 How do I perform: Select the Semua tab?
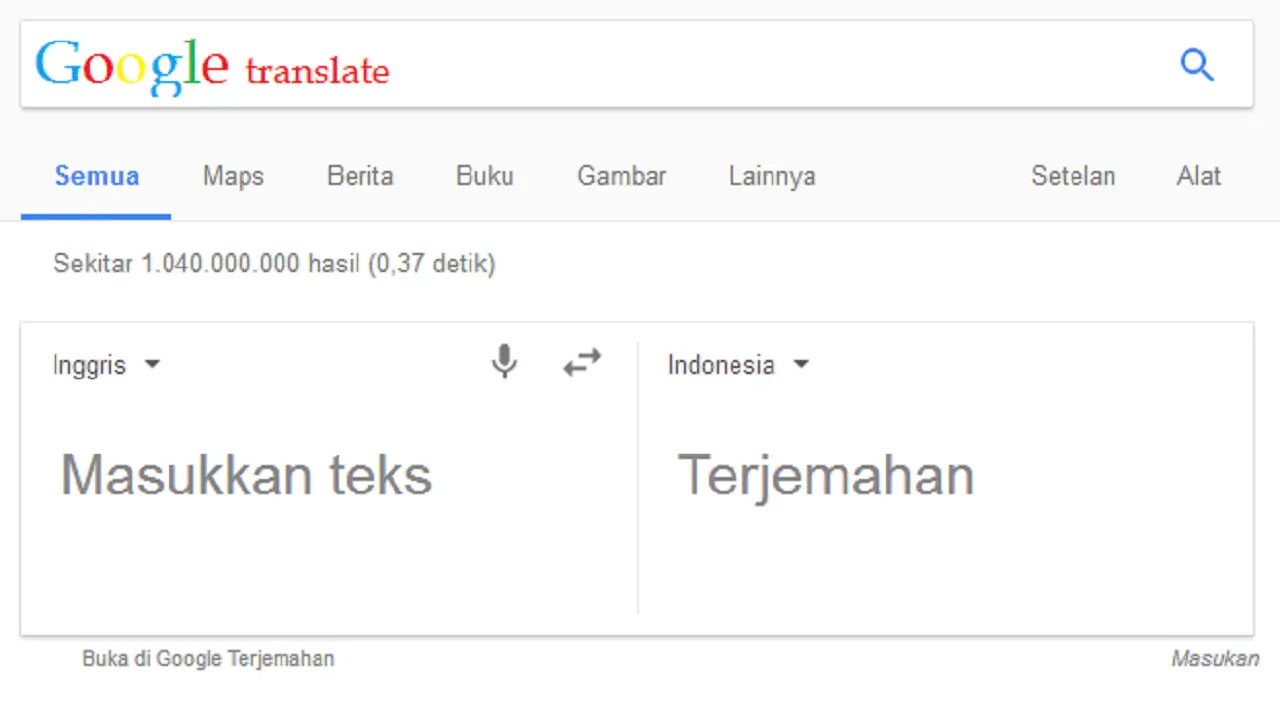pyautogui.click(x=96, y=177)
